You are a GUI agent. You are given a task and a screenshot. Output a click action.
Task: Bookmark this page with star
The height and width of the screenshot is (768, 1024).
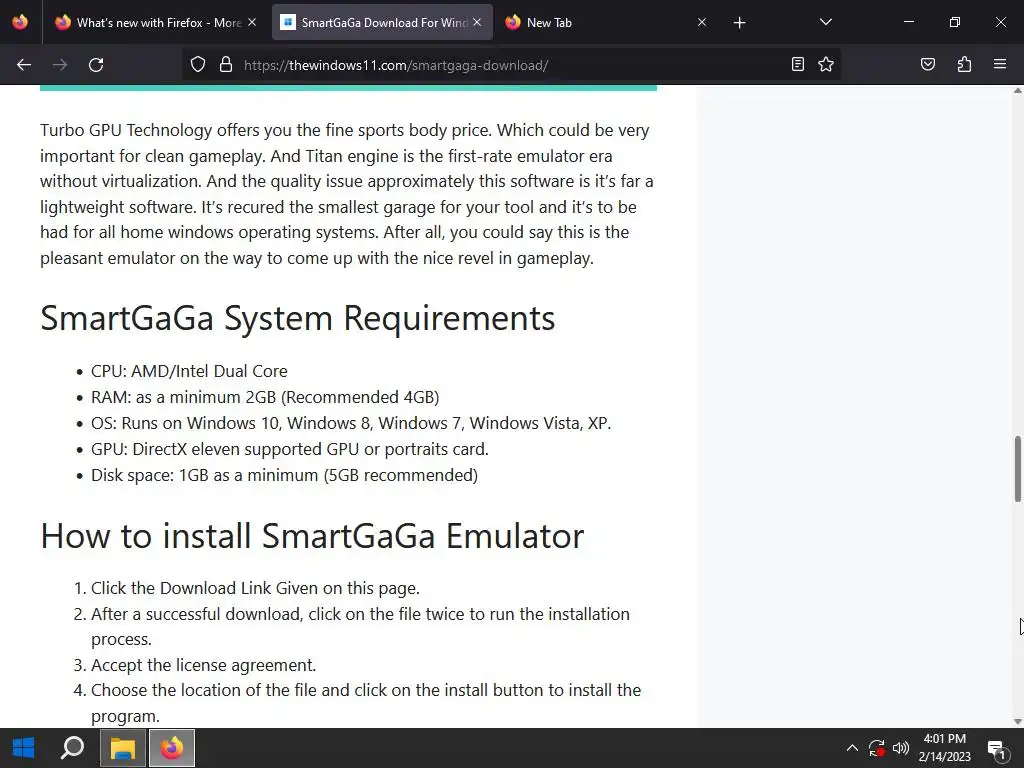pyautogui.click(x=826, y=65)
